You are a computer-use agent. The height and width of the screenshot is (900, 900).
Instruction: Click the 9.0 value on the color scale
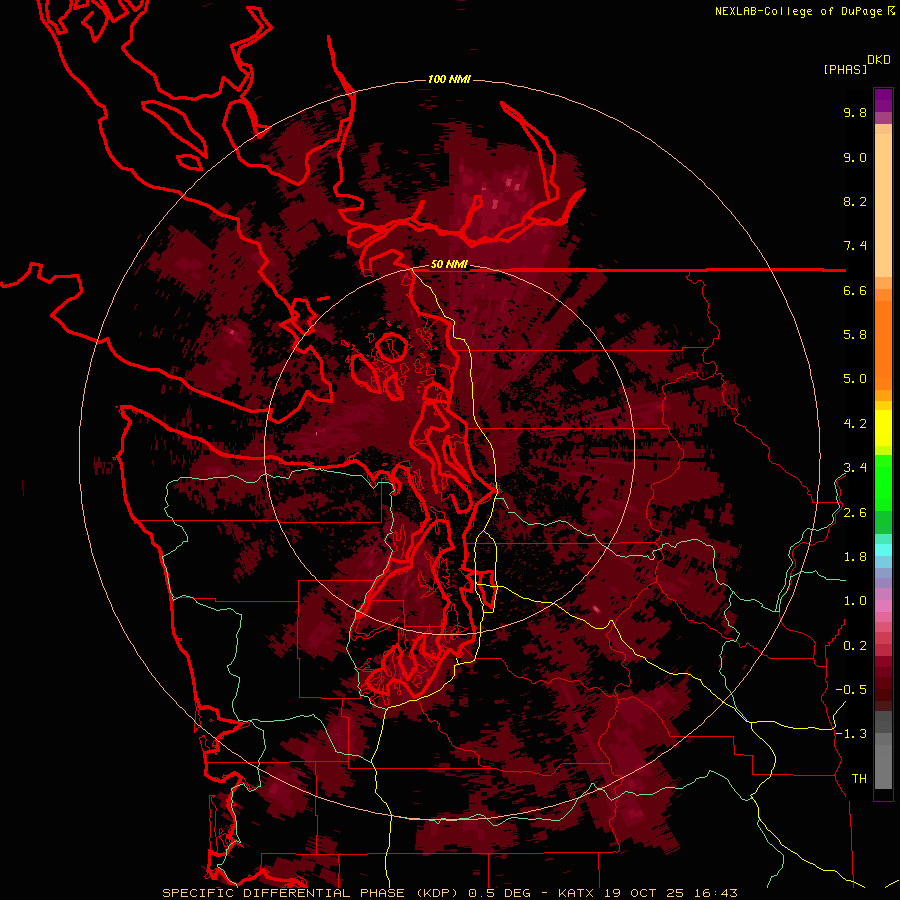[x=855, y=157]
